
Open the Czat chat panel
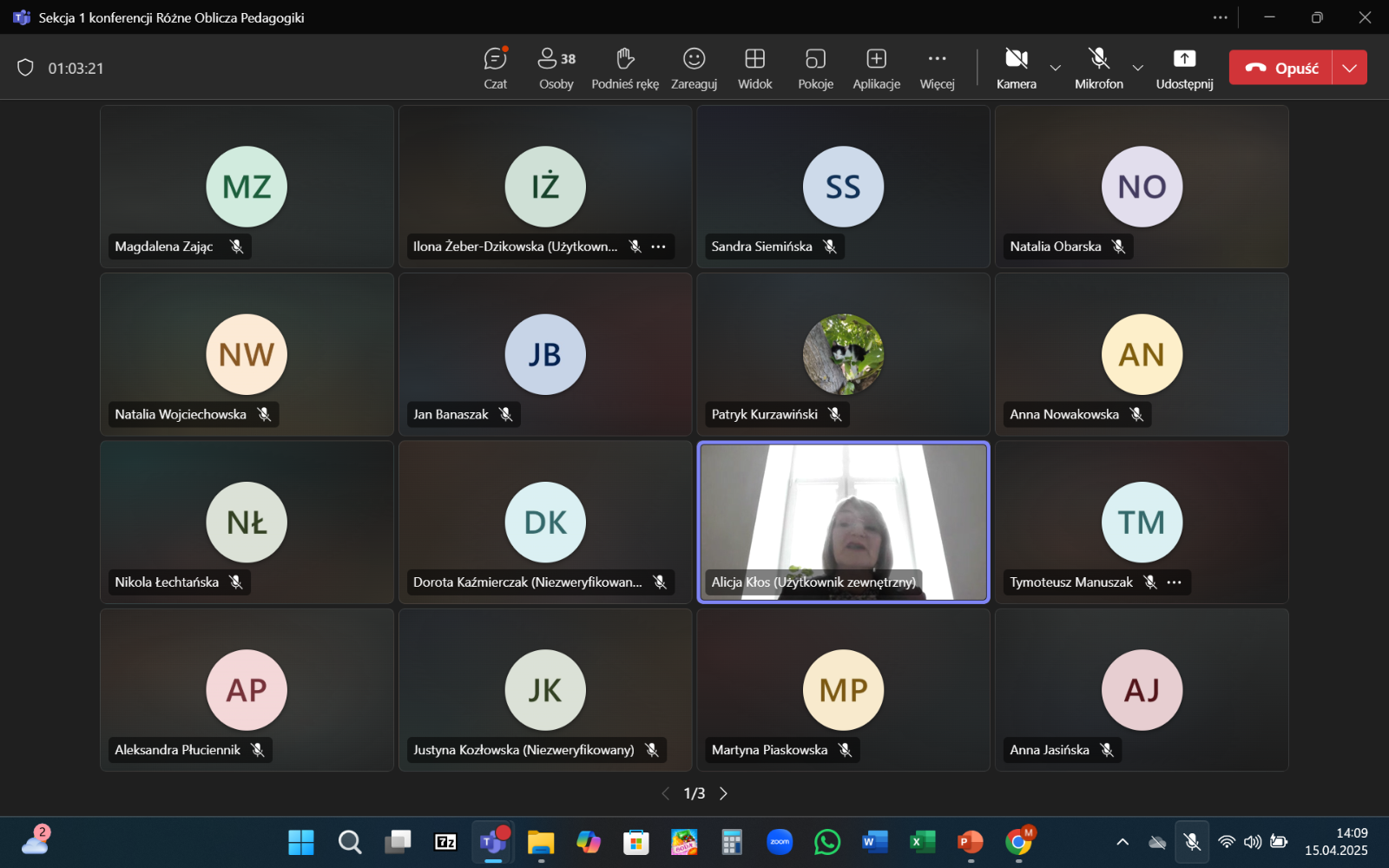[495, 68]
